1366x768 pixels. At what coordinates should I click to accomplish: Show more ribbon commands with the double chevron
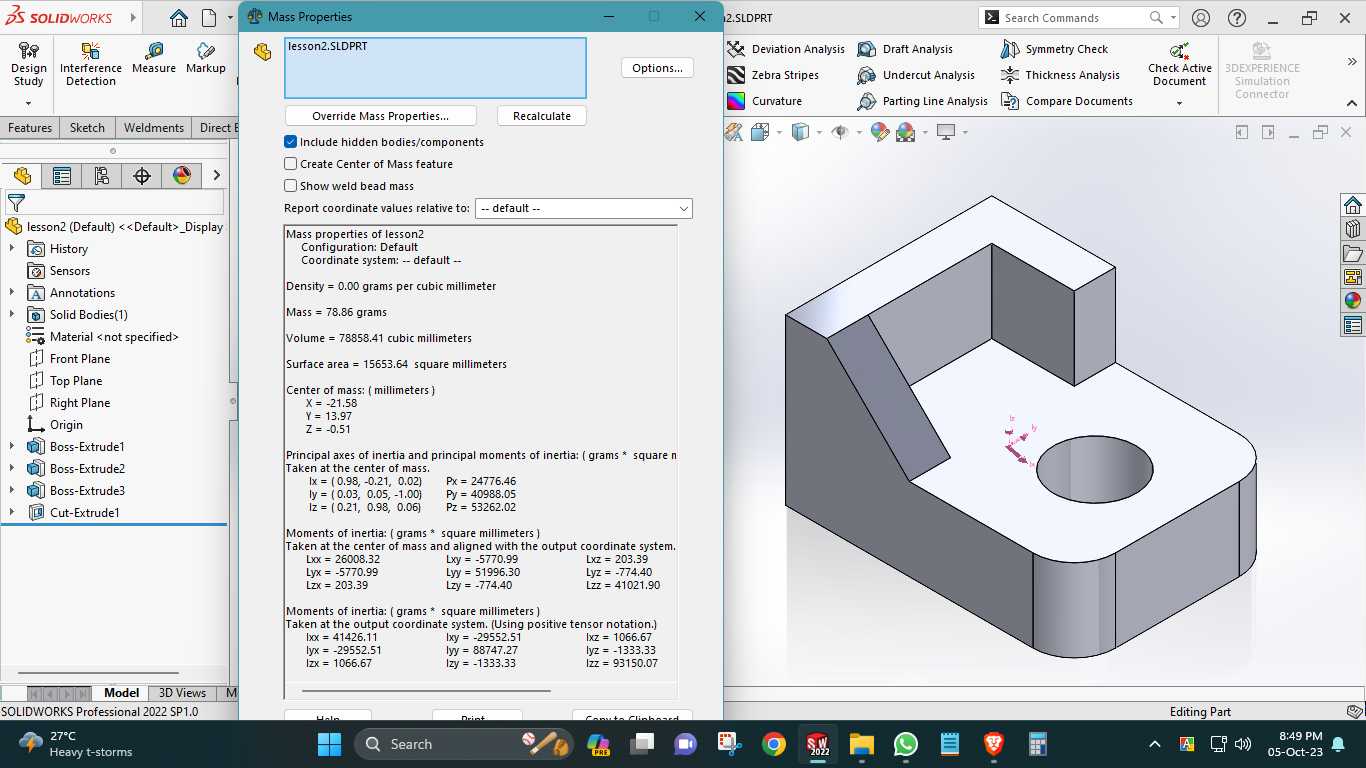(x=1353, y=62)
